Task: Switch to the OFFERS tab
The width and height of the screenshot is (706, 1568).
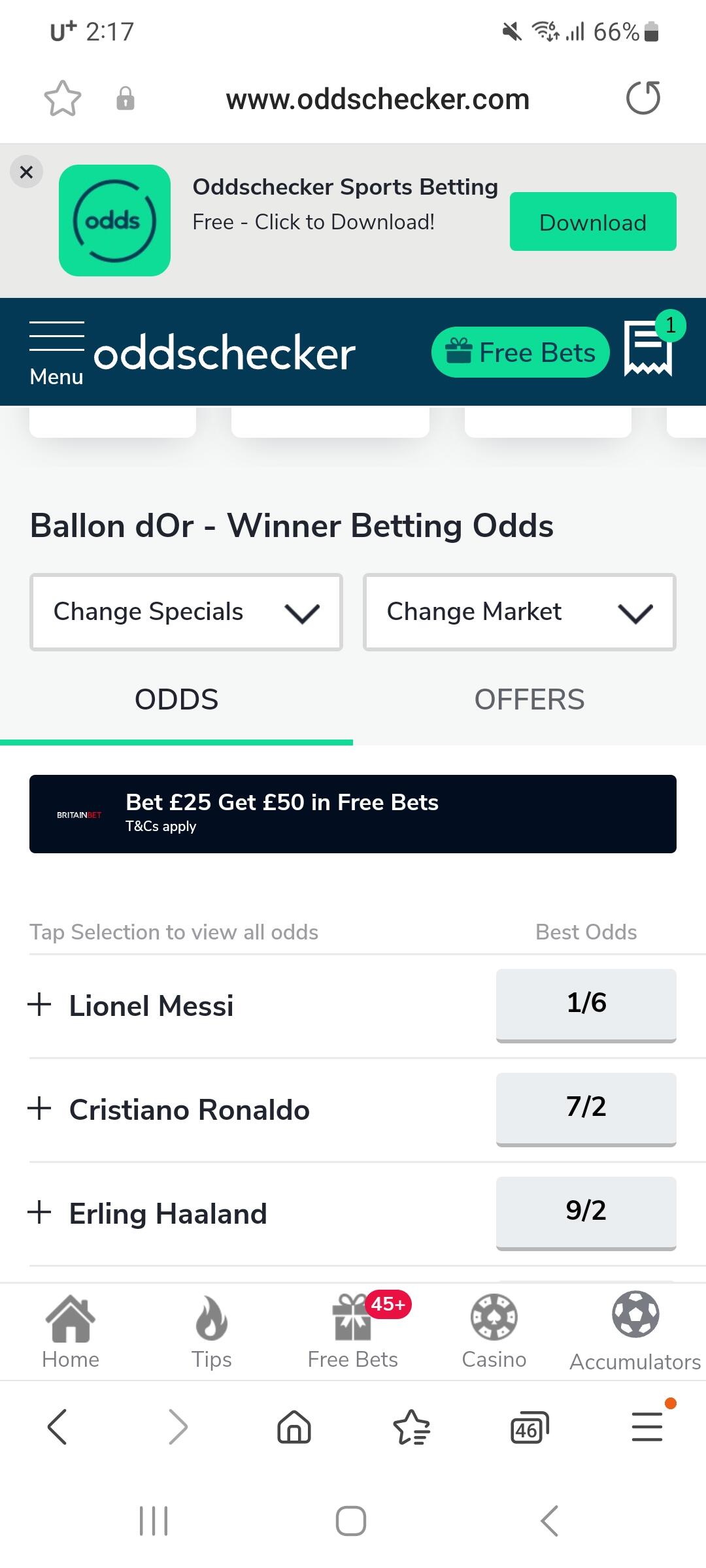Action: pyautogui.click(x=529, y=700)
